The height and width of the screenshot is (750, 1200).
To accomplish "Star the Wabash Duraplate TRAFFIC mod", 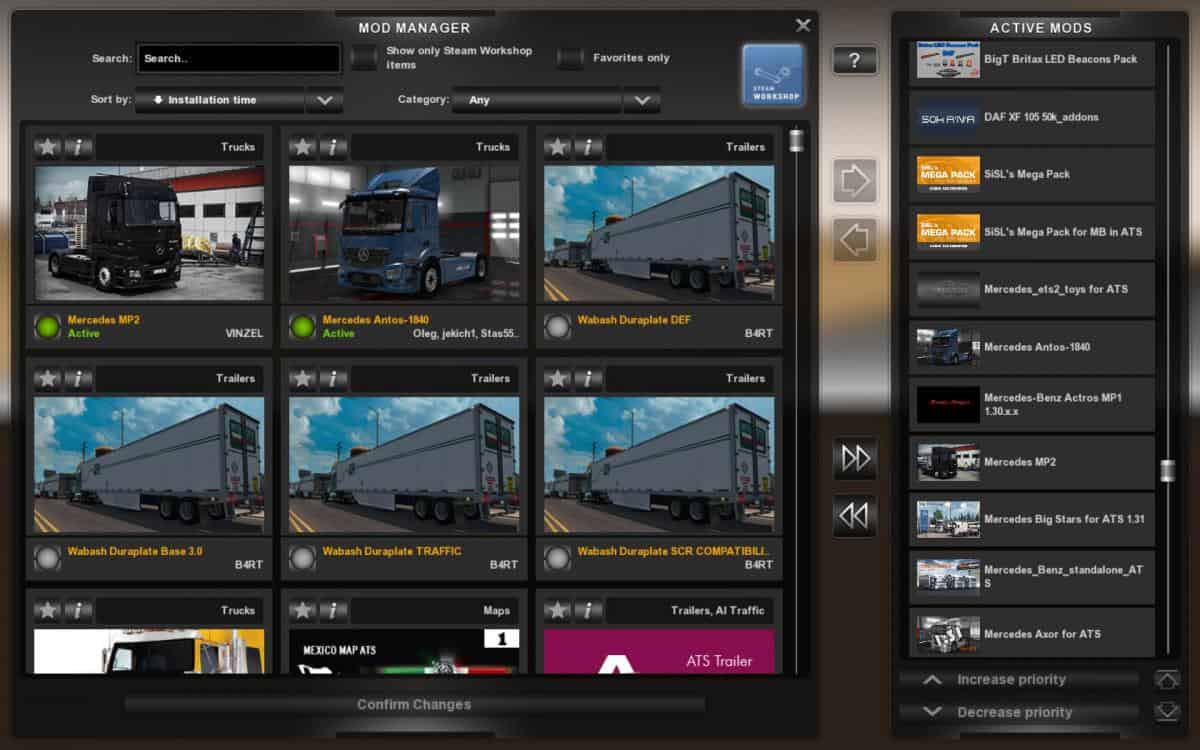I will tap(303, 379).
